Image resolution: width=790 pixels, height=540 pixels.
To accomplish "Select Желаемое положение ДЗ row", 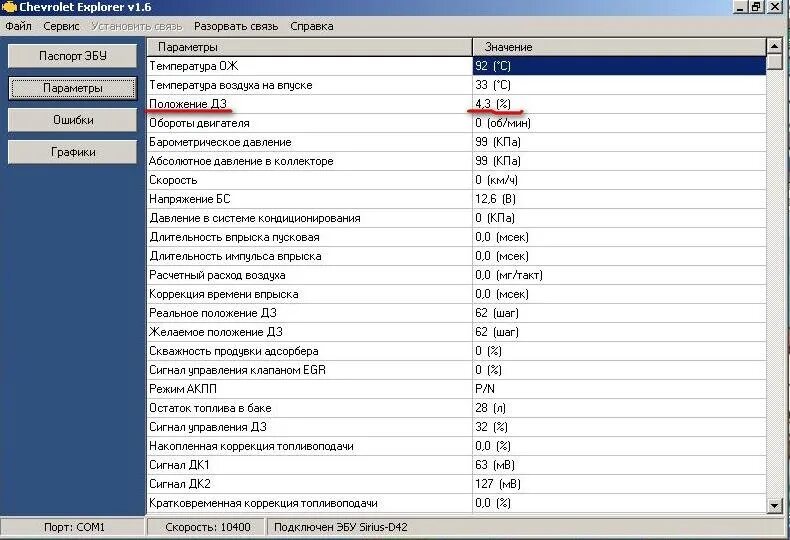I will pos(456,332).
